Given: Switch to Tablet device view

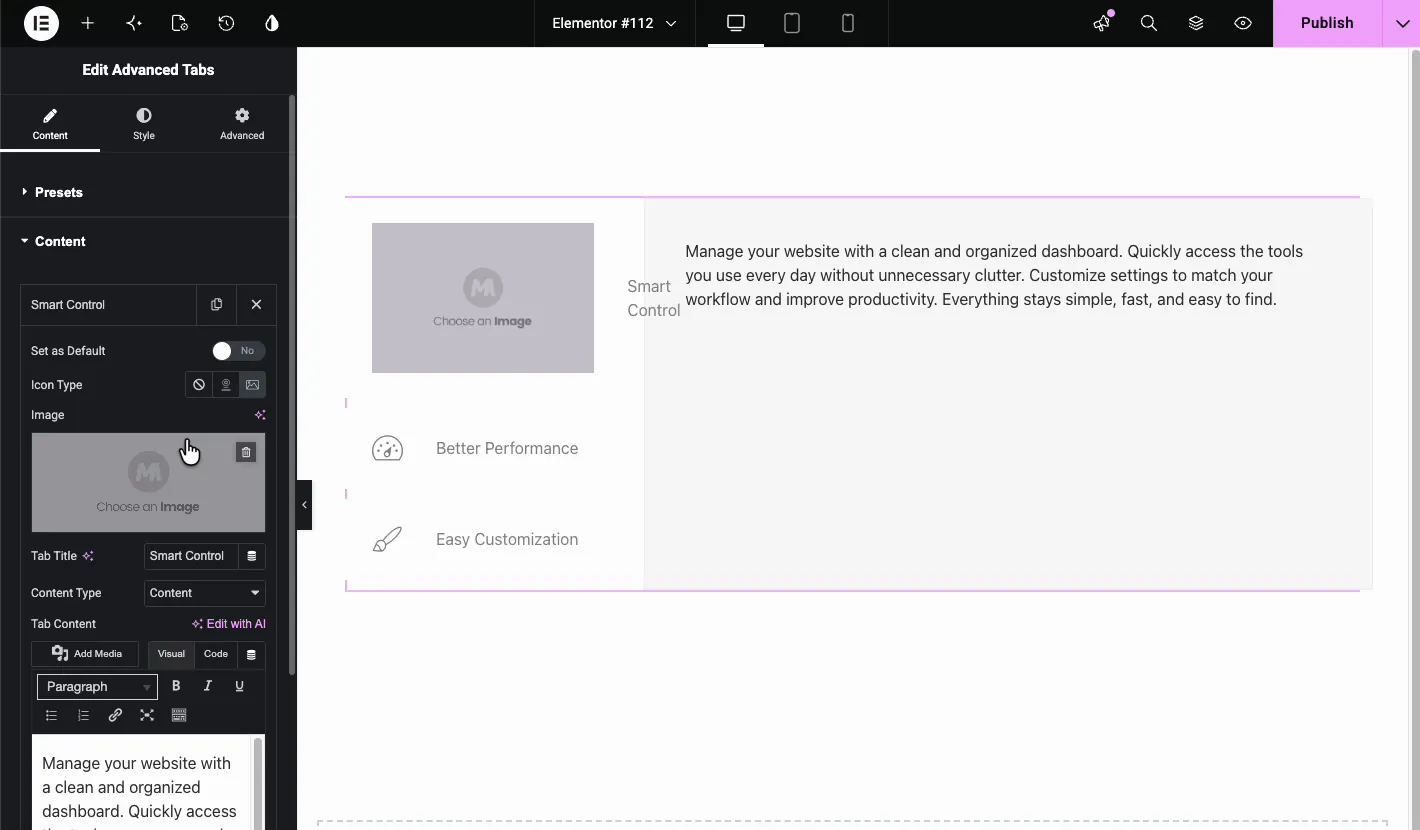Looking at the screenshot, I should (x=792, y=23).
